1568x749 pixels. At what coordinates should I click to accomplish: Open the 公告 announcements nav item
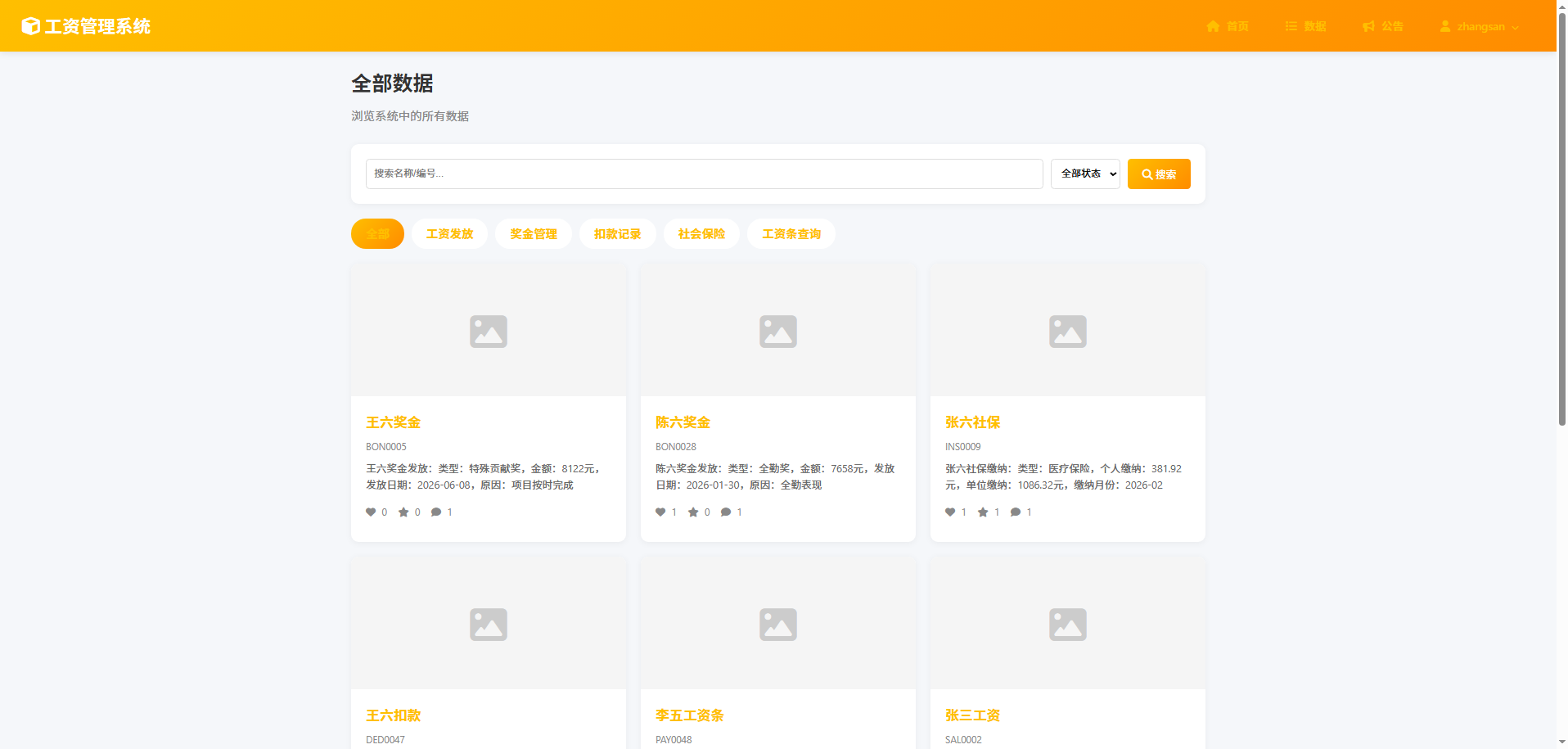pyautogui.click(x=1383, y=26)
